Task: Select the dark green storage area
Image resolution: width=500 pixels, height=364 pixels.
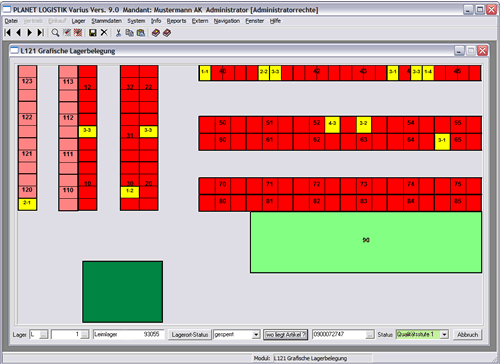Action: pos(123,292)
